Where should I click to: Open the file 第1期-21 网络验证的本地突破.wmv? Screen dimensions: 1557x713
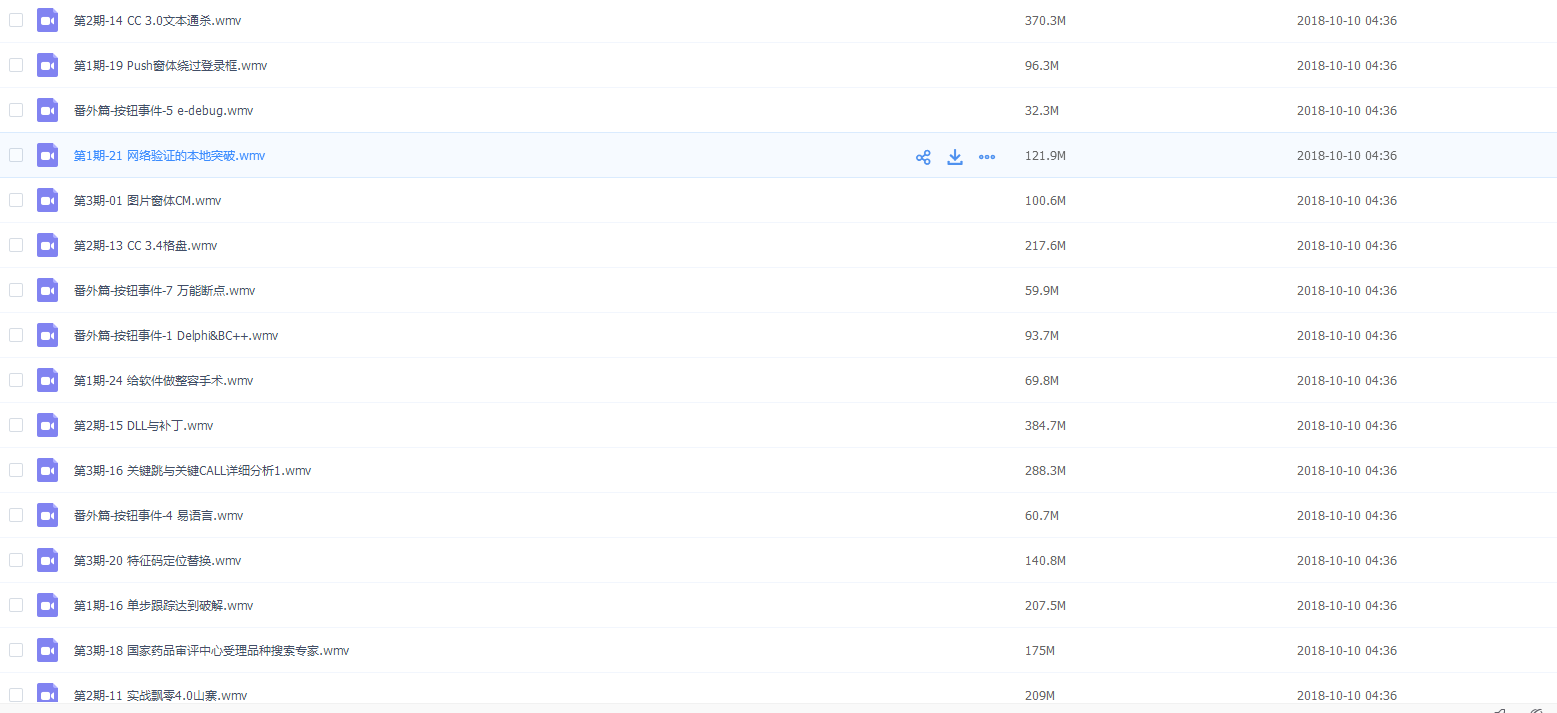click(169, 156)
